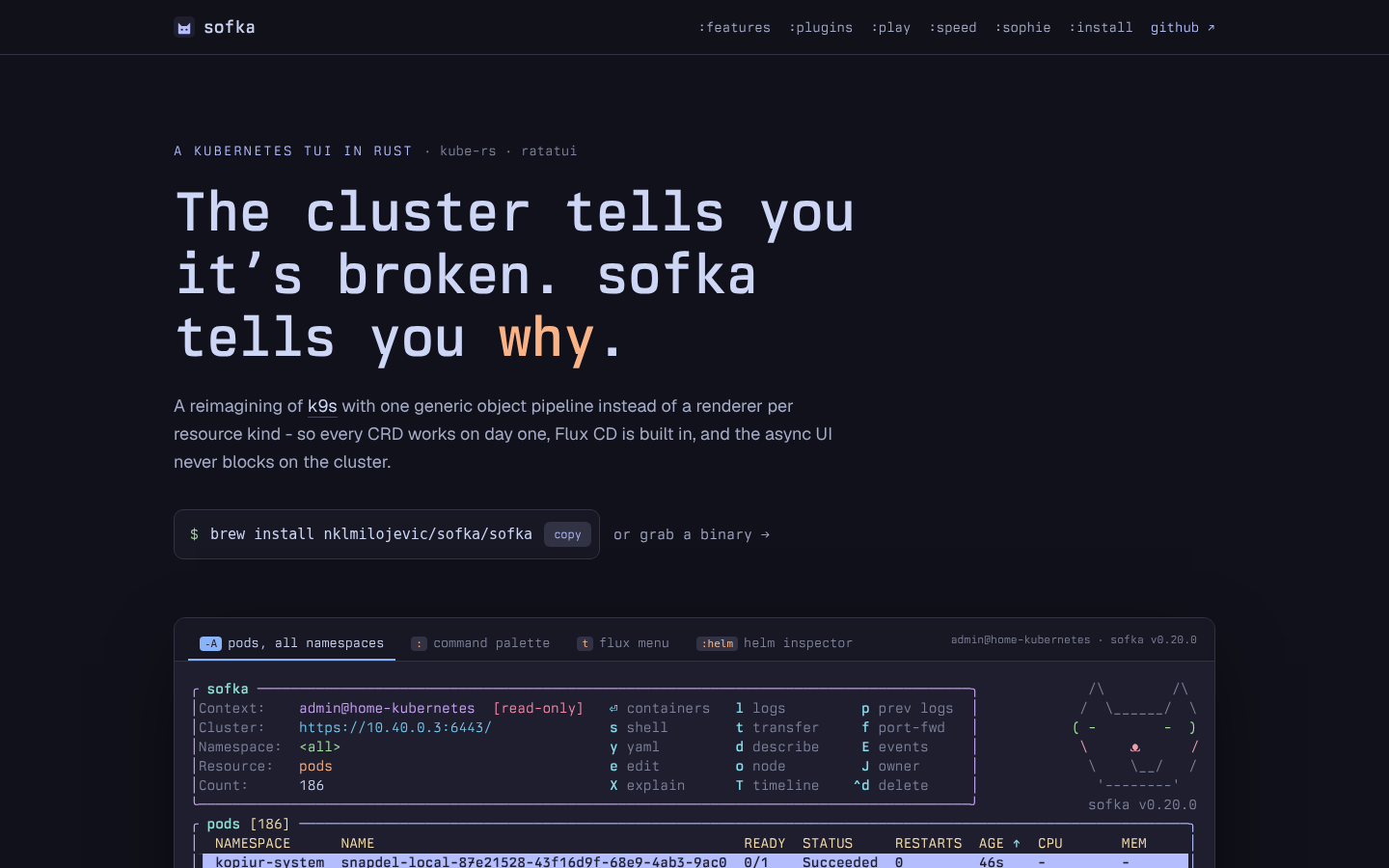Screen dimensions: 1389x868
Task: Open the helm inspector tab
Action: point(775,643)
